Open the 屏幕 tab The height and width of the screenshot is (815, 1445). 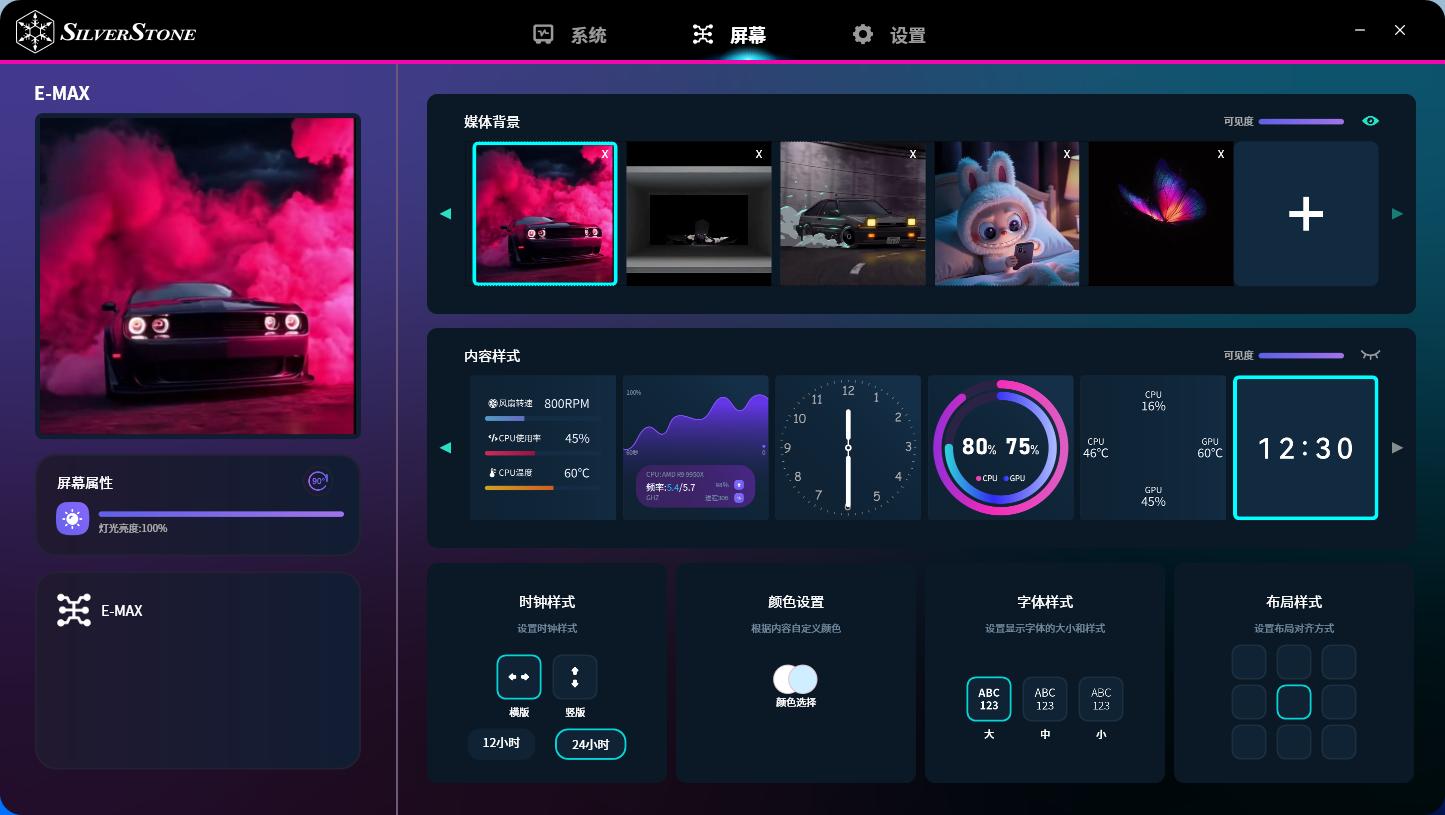tap(729, 35)
